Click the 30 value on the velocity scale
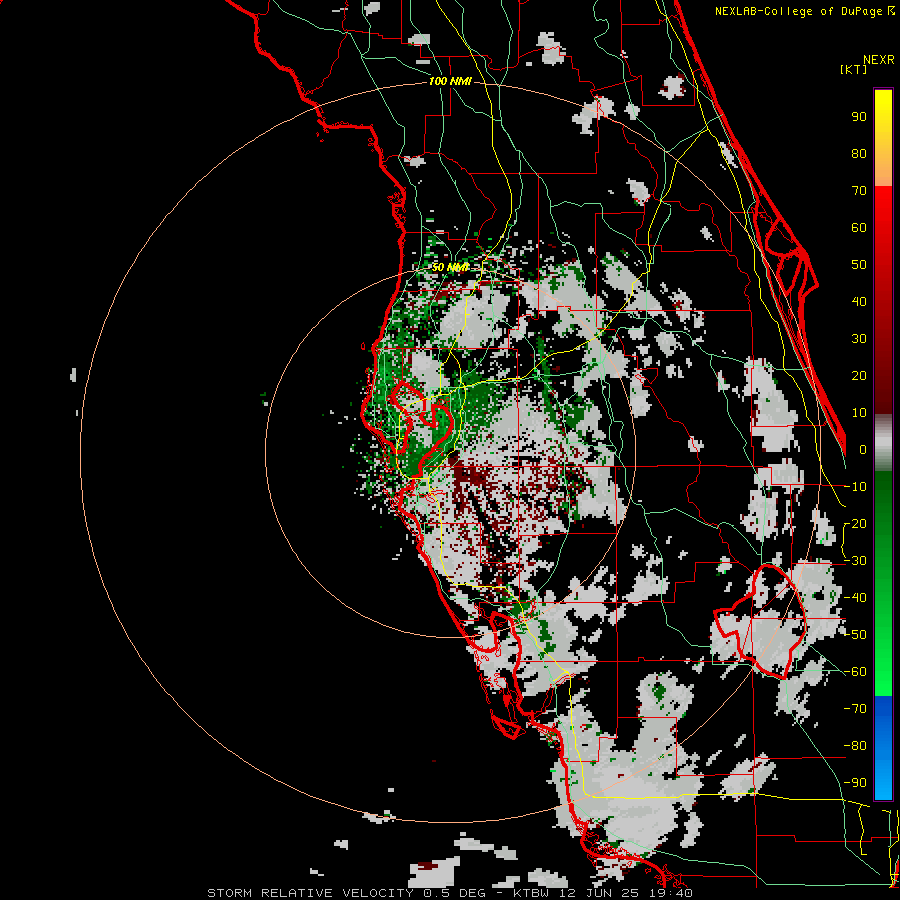The height and width of the screenshot is (900, 900). pyautogui.click(x=859, y=339)
